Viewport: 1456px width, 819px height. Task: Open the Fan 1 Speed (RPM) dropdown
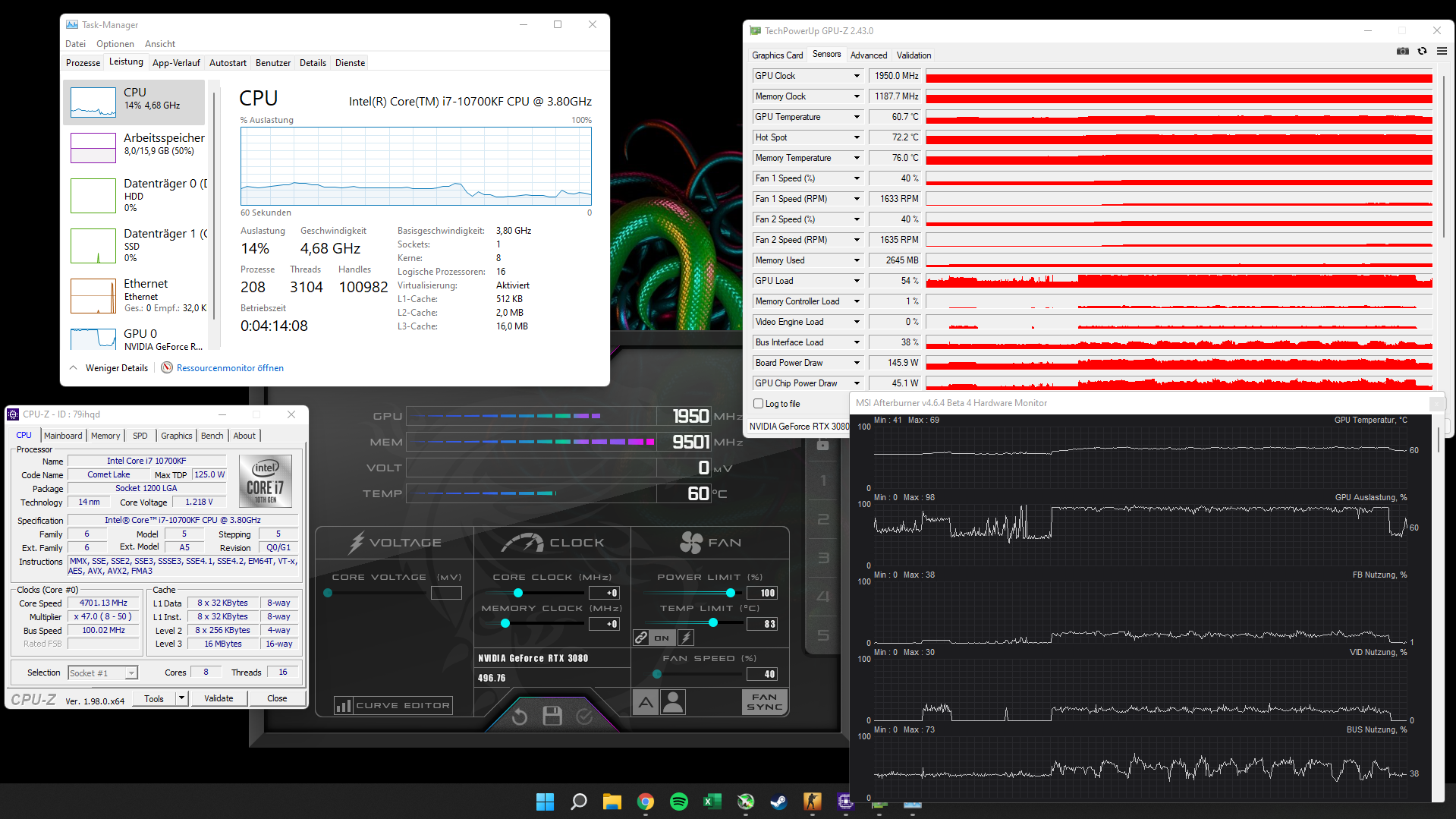(857, 199)
